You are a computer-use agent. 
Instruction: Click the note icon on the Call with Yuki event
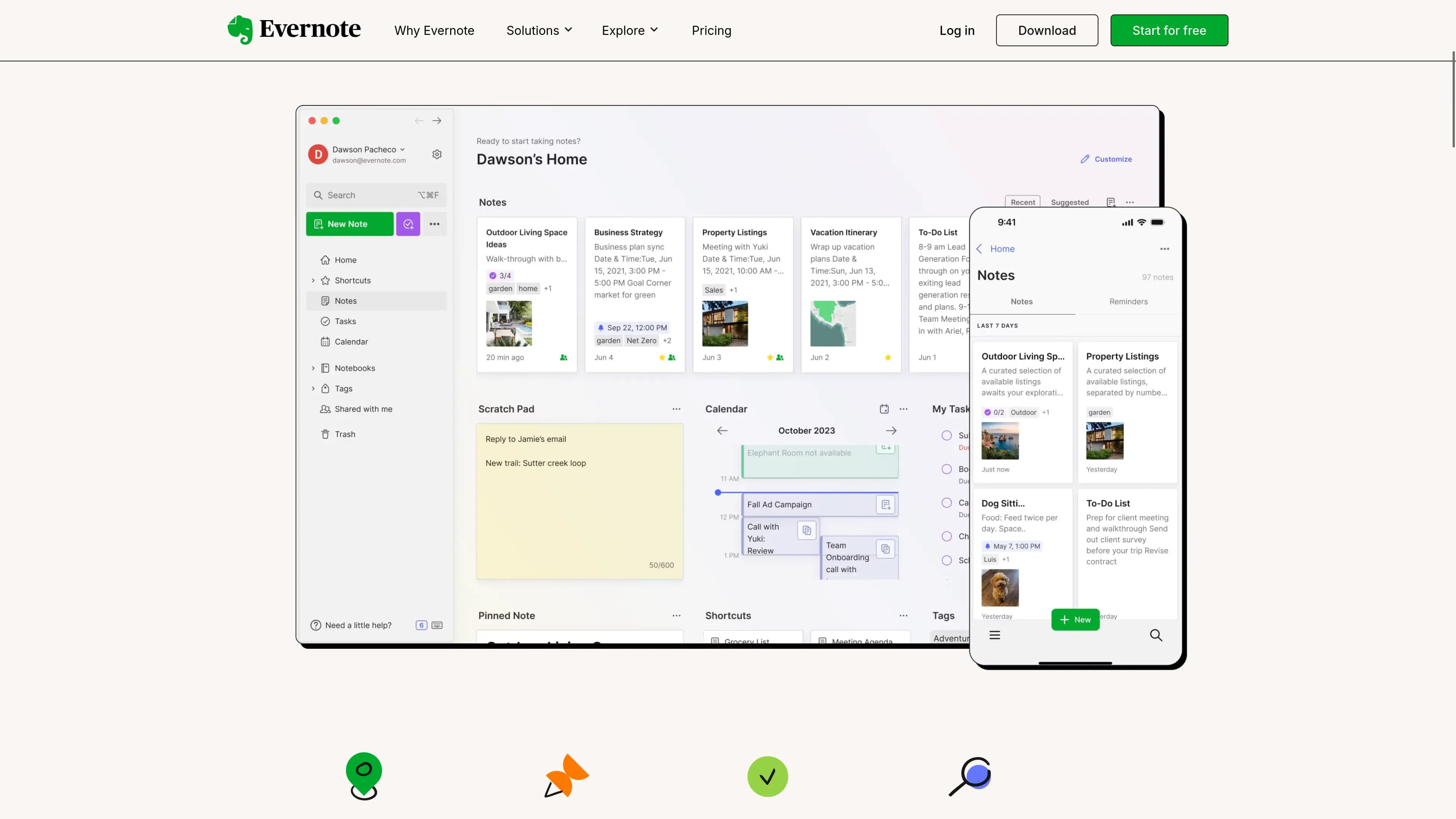click(x=806, y=530)
